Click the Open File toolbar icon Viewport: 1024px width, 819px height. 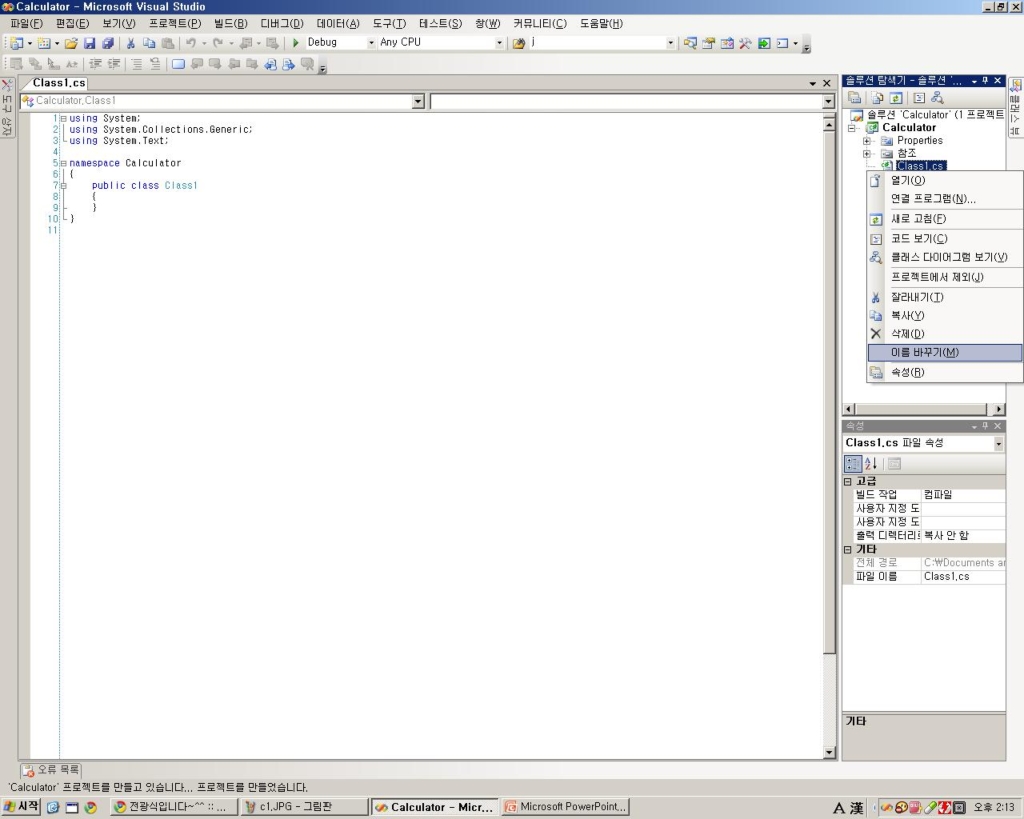[x=71, y=43]
